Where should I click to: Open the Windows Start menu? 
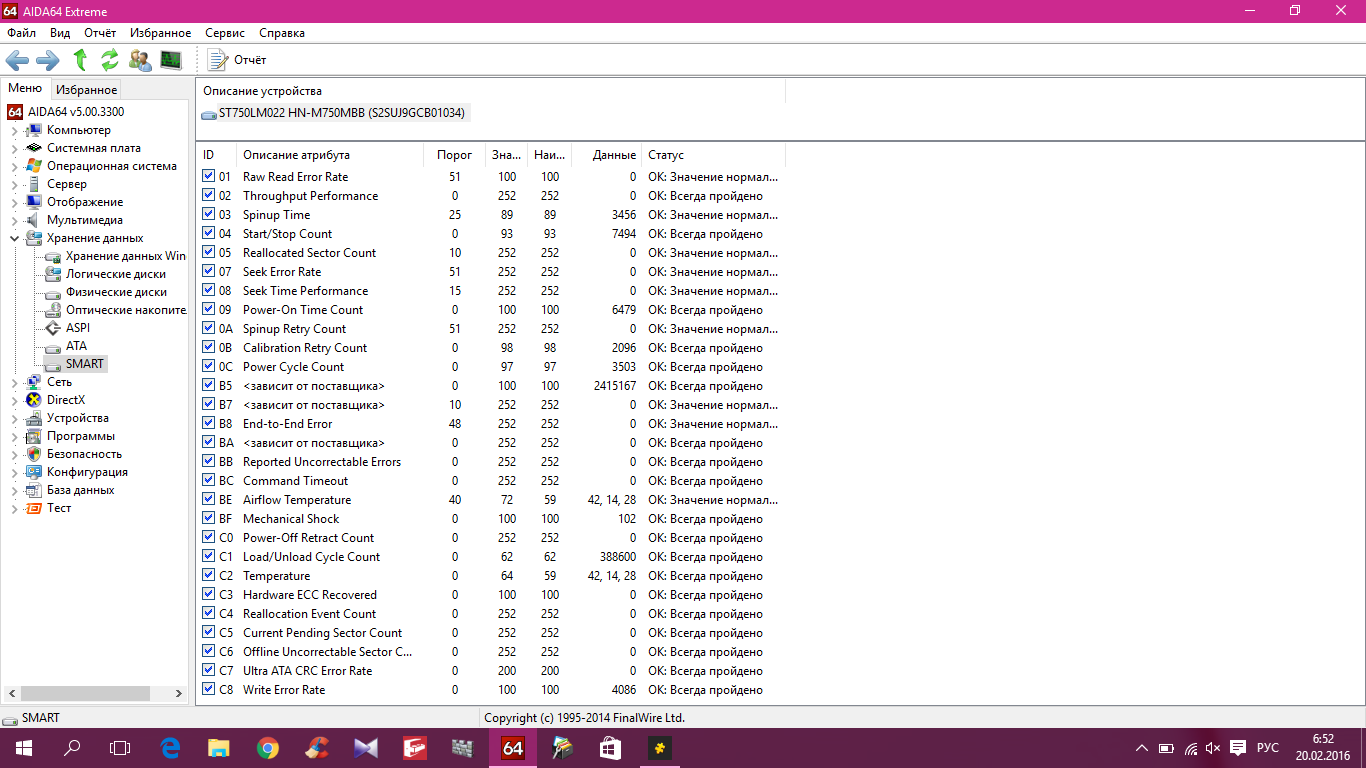(x=24, y=747)
